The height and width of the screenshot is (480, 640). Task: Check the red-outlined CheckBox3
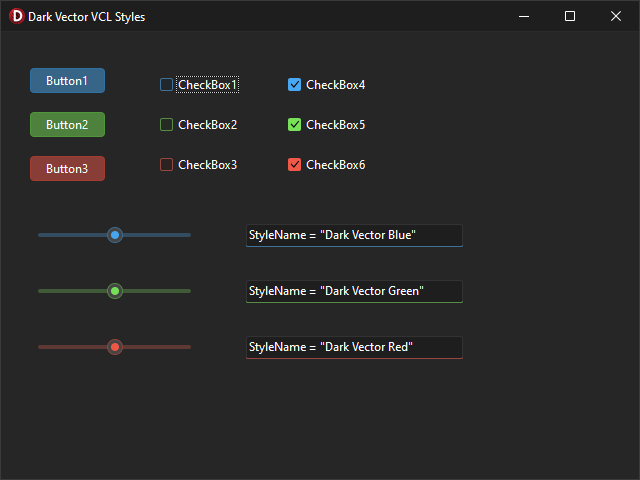pos(166,164)
